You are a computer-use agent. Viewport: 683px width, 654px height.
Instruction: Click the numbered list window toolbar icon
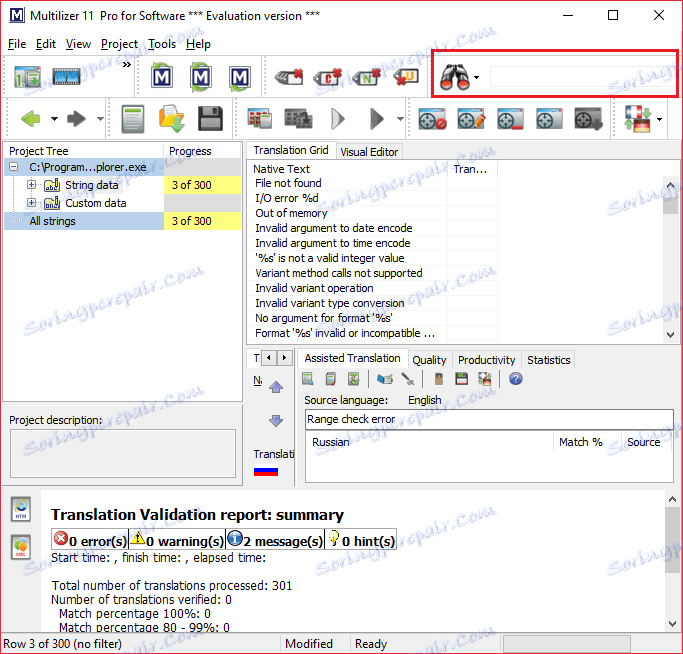coord(27,77)
